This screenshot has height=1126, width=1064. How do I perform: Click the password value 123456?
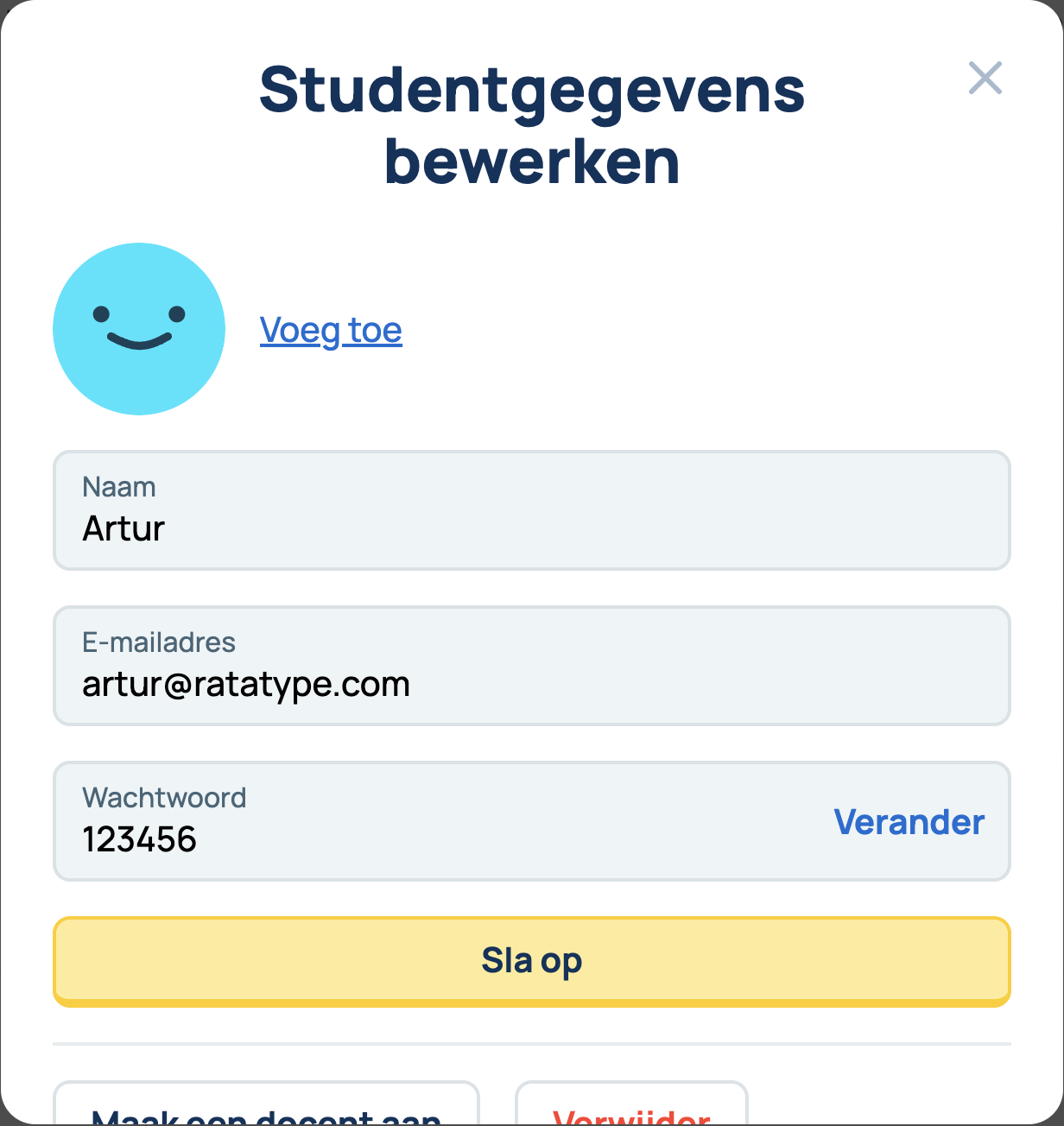tap(140, 839)
